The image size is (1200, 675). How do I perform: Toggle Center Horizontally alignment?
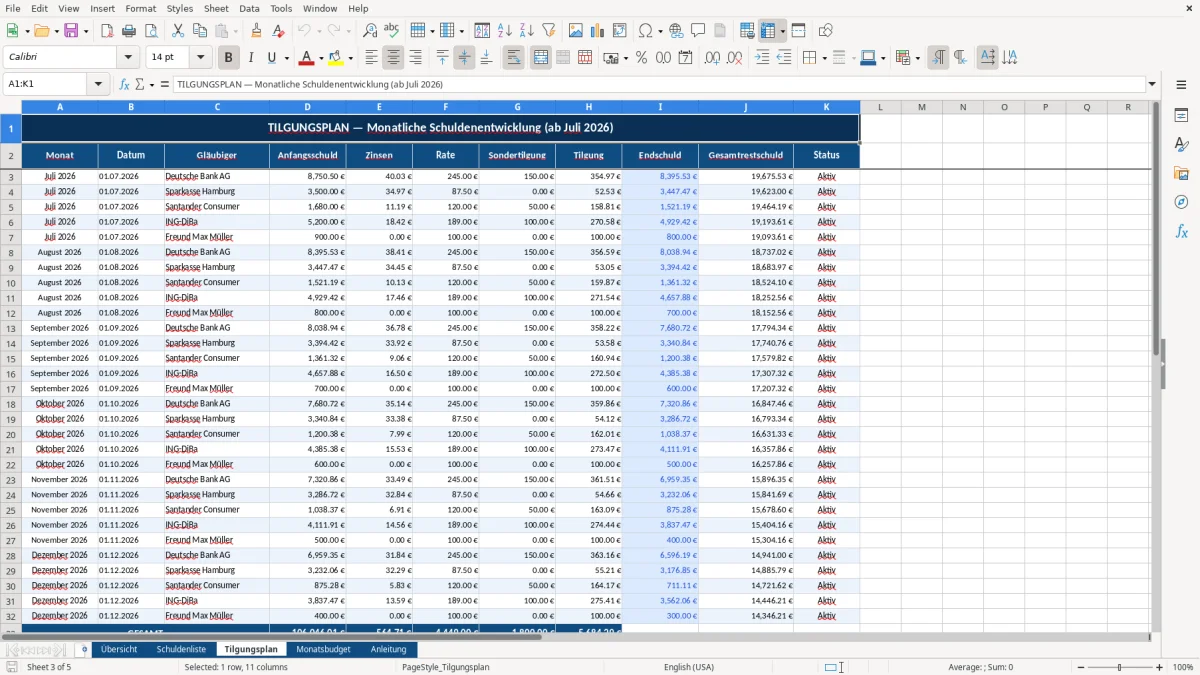point(393,58)
